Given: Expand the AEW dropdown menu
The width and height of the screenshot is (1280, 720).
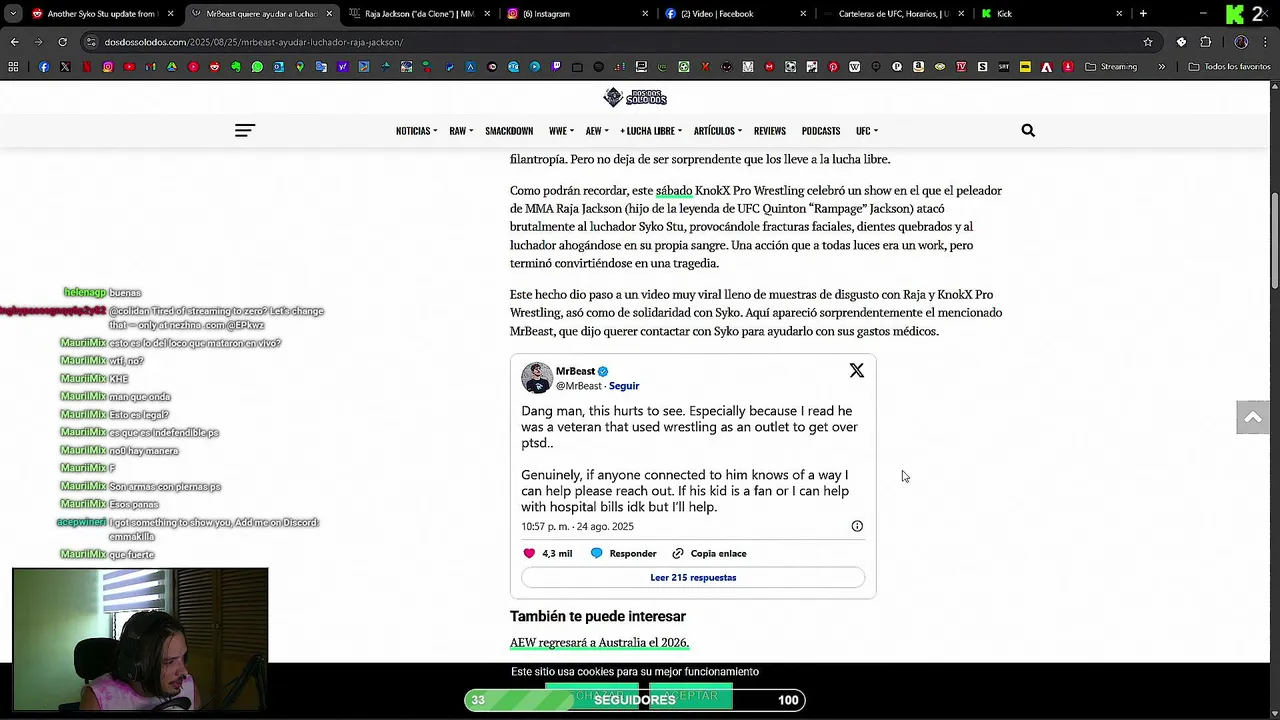Looking at the screenshot, I should coord(597,131).
